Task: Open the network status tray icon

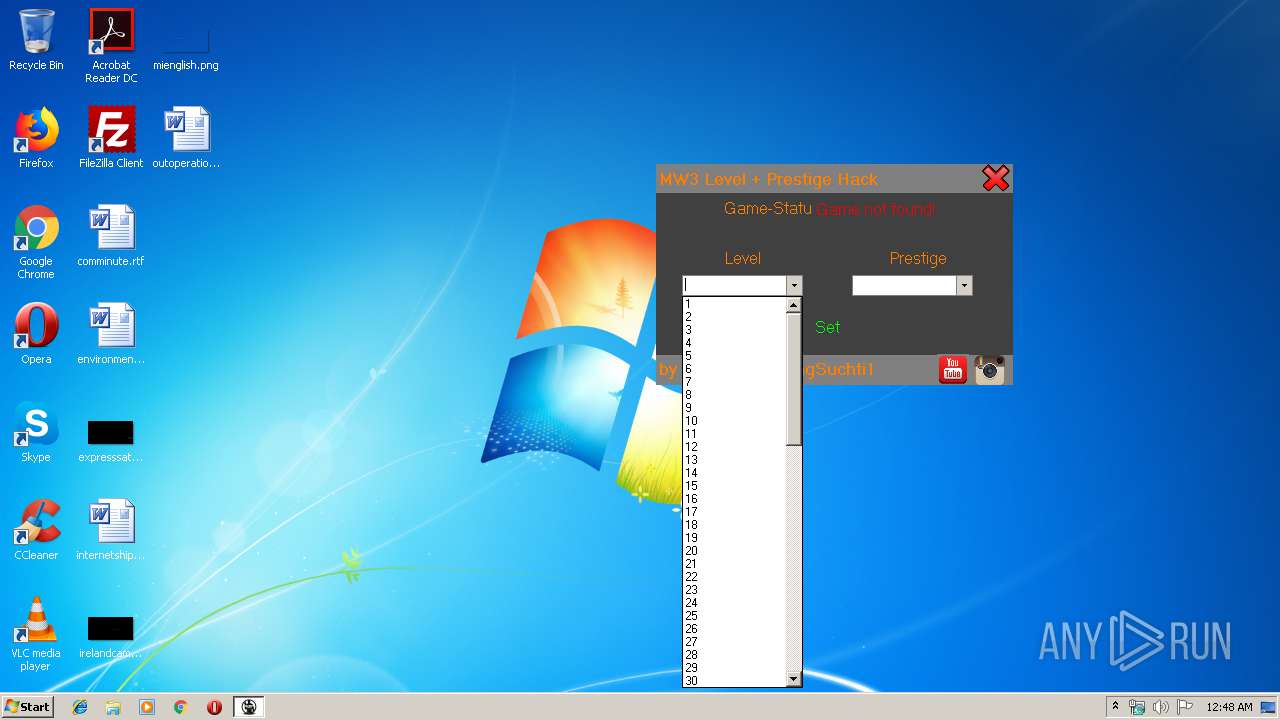Action: point(1137,707)
